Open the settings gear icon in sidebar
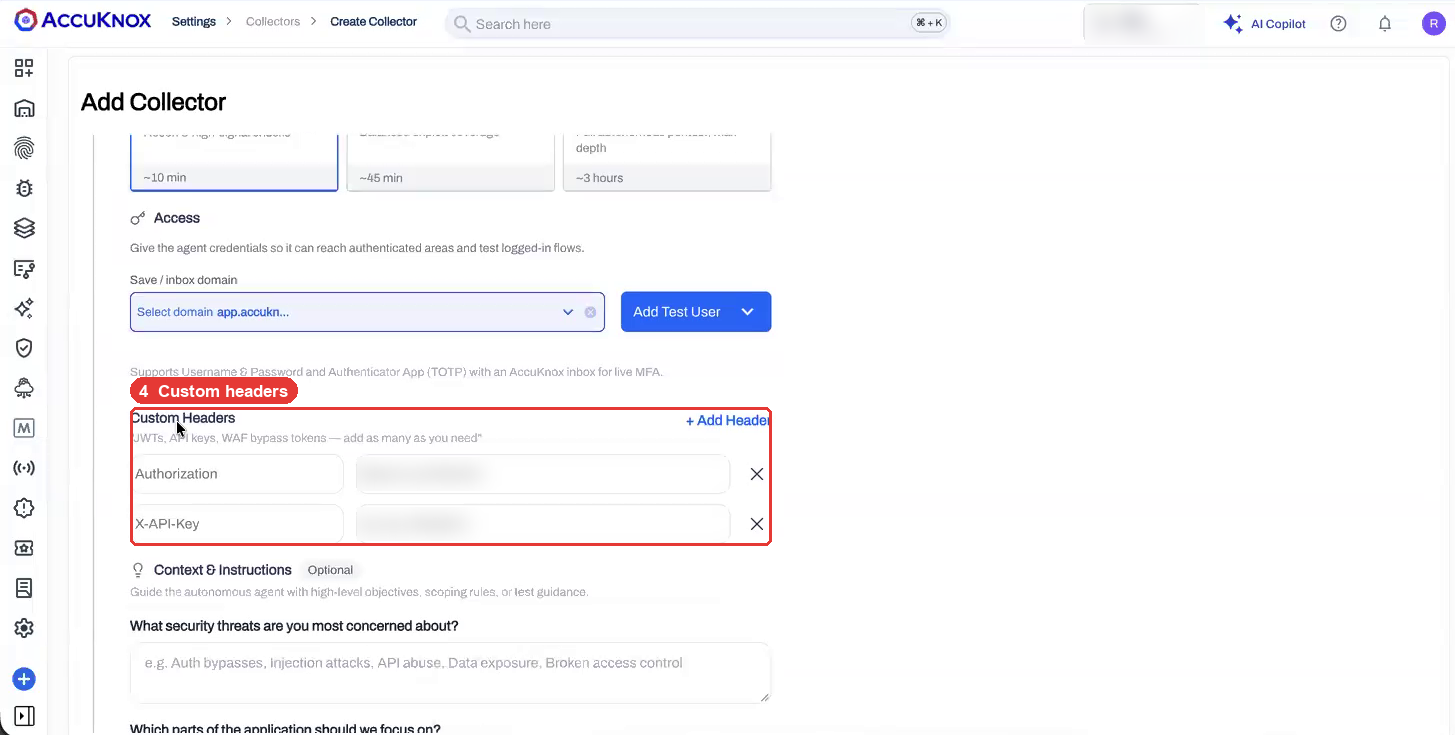This screenshot has height=735, width=1455. [24, 628]
